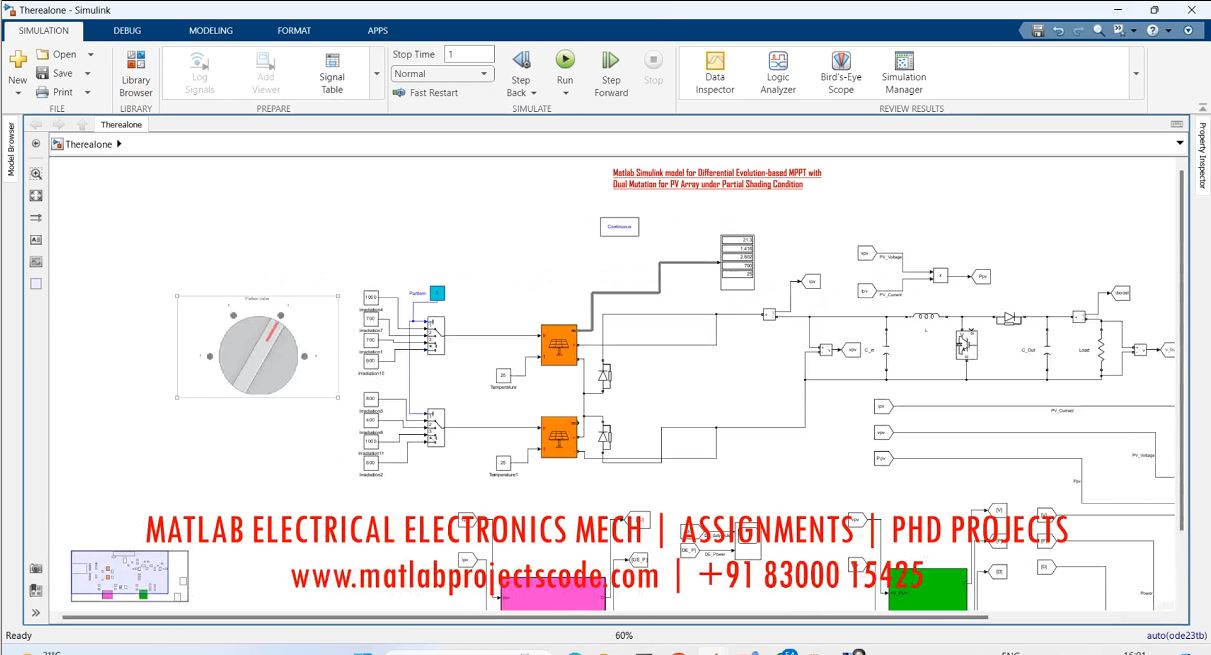The width and height of the screenshot is (1211, 655).
Task: Expand the Open dropdown arrow
Action: pyautogui.click(x=90, y=54)
